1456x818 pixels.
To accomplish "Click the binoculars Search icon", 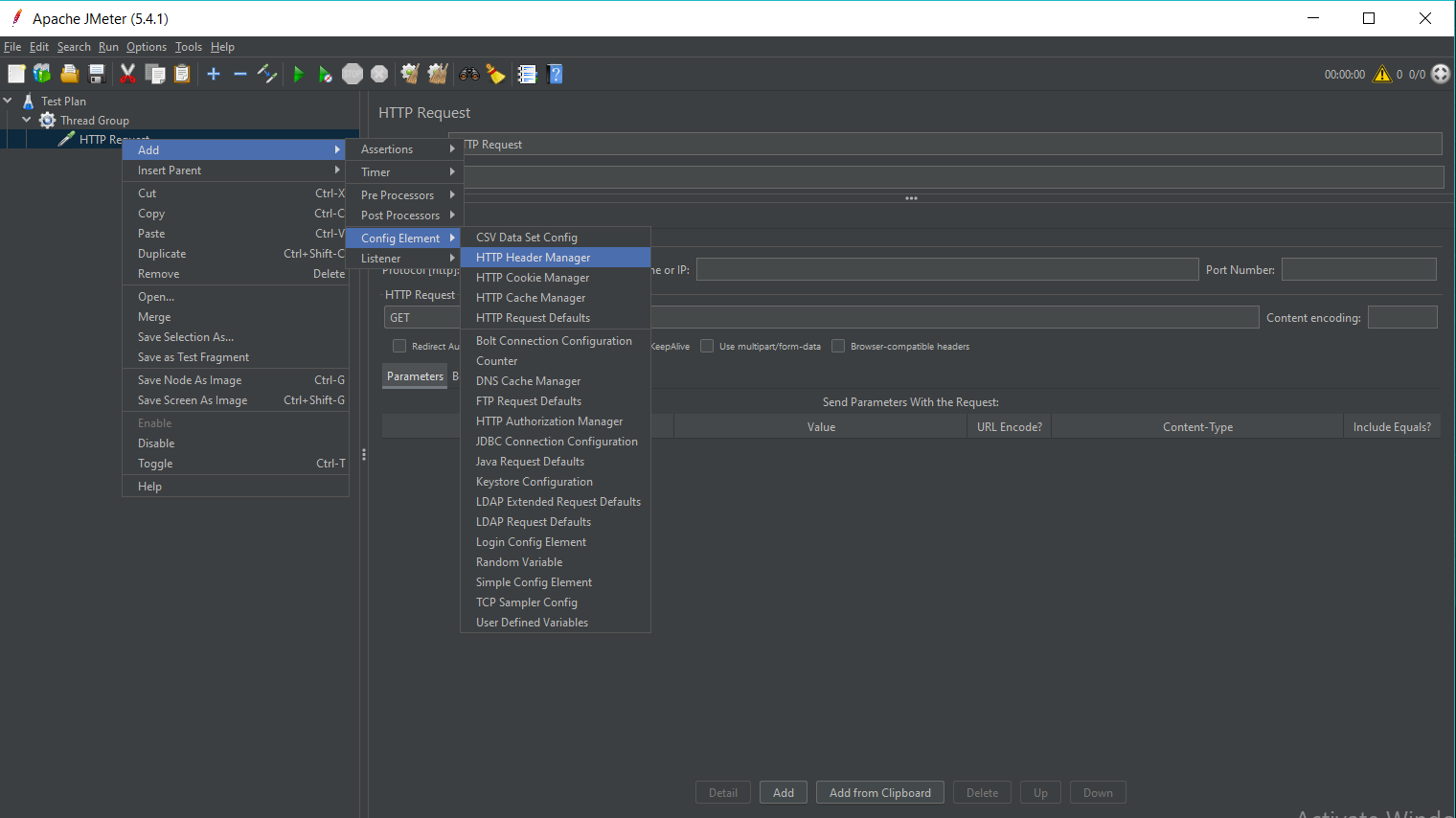I will pyautogui.click(x=469, y=74).
